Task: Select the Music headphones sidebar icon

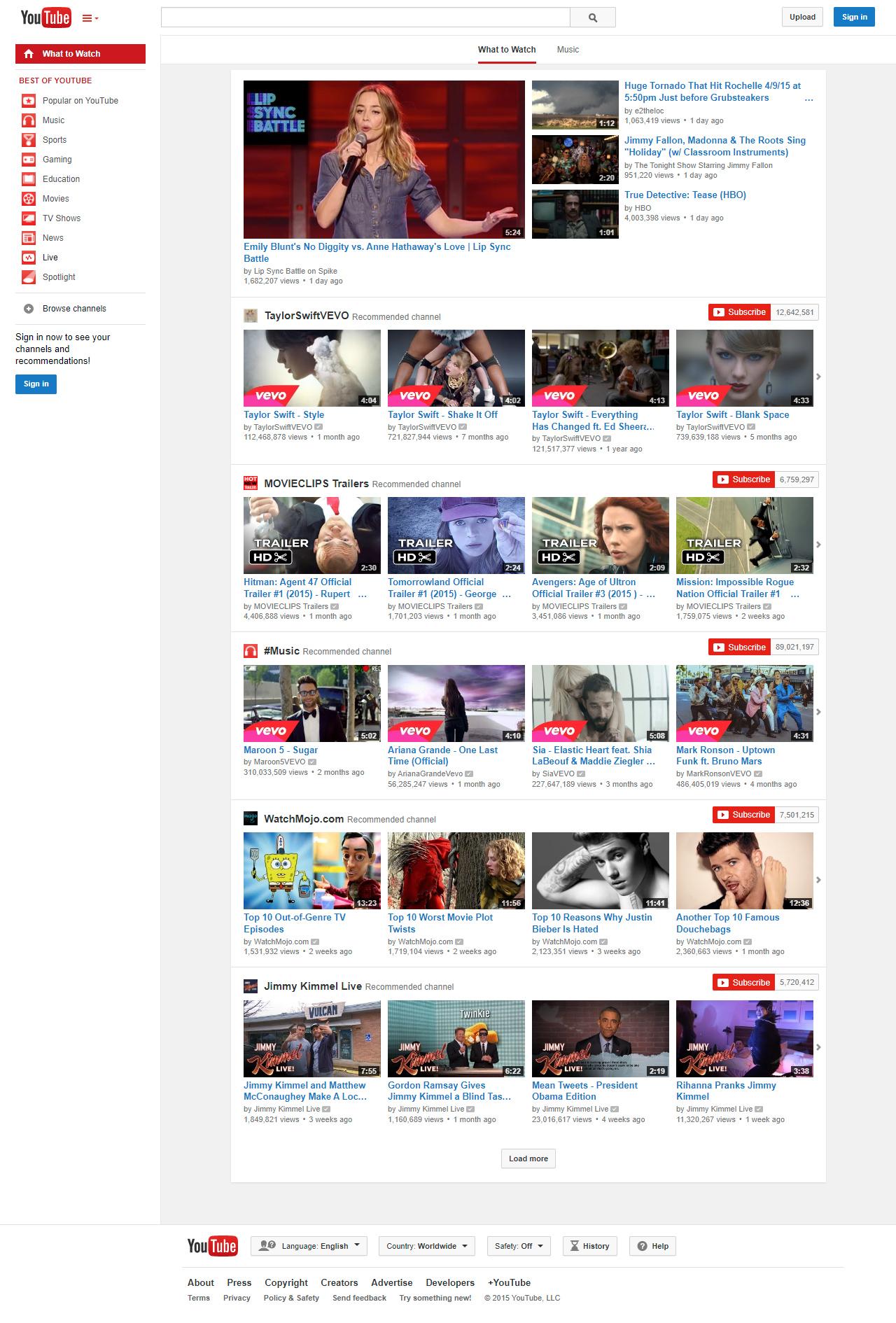Action: click(29, 120)
